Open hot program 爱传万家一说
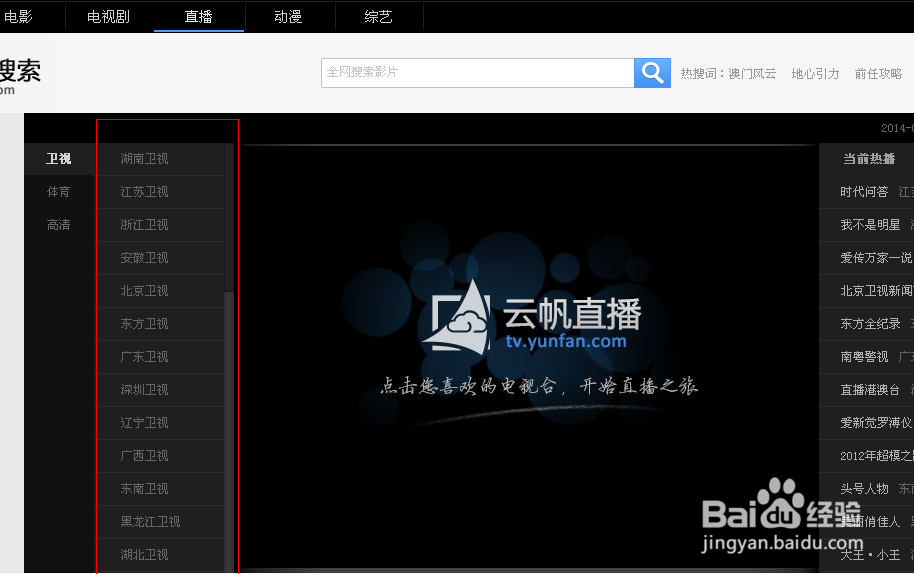 (876, 258)
